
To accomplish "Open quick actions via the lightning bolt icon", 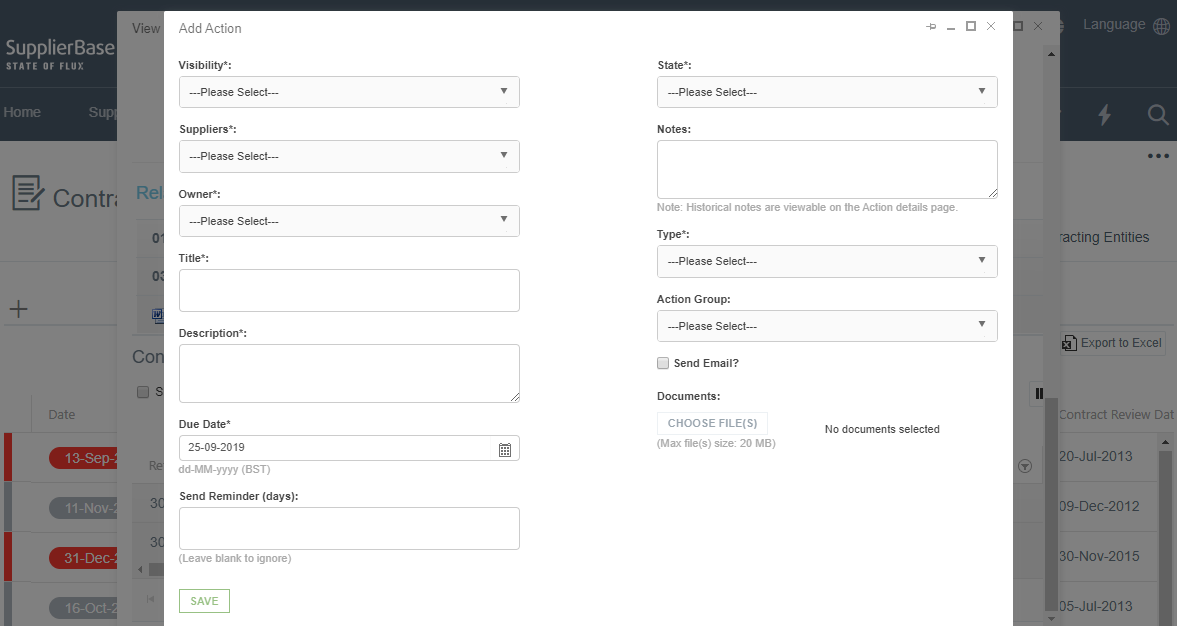I will [1104, 114].
